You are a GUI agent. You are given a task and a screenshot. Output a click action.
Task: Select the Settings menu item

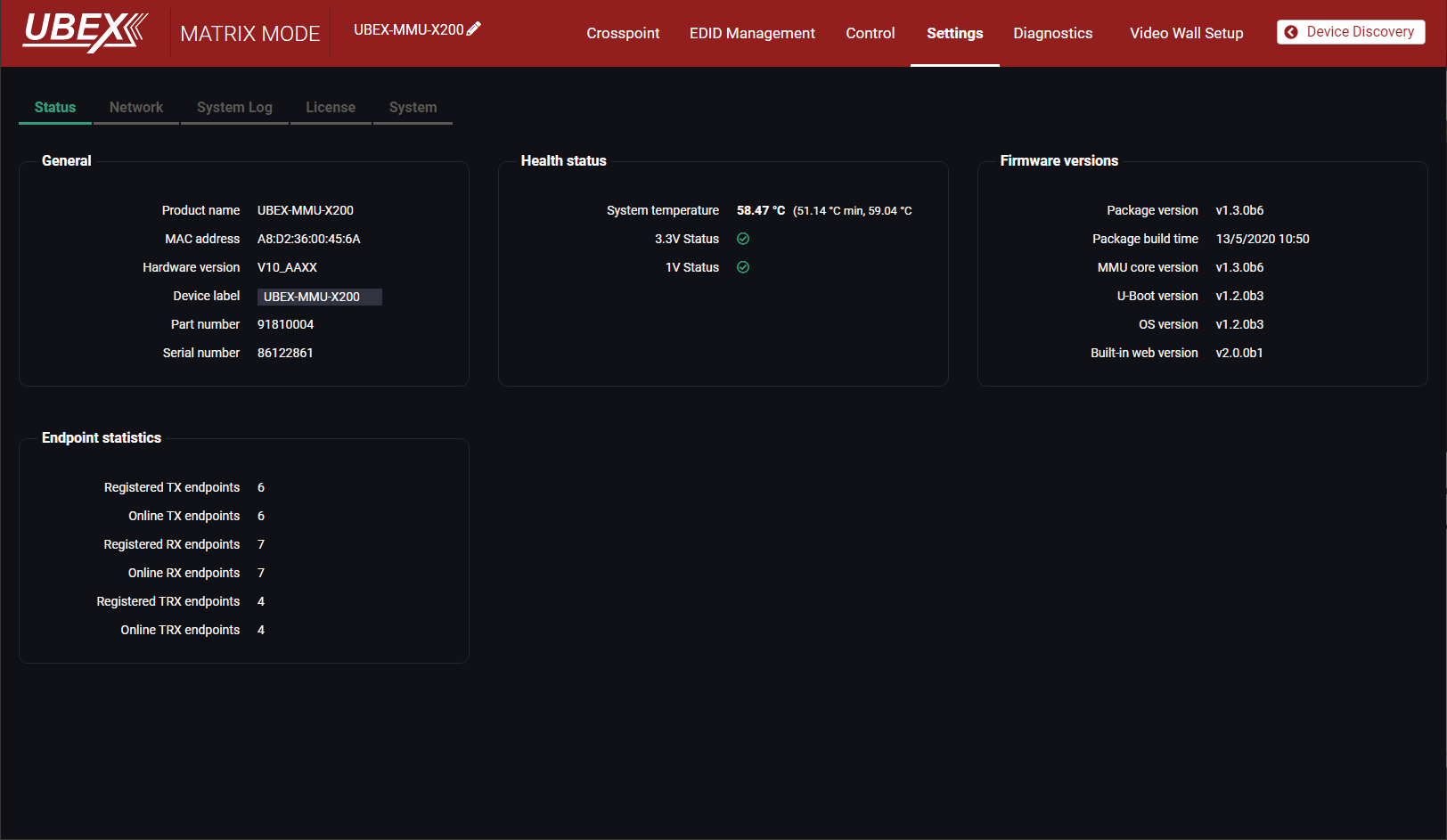[x=955, y=33]
